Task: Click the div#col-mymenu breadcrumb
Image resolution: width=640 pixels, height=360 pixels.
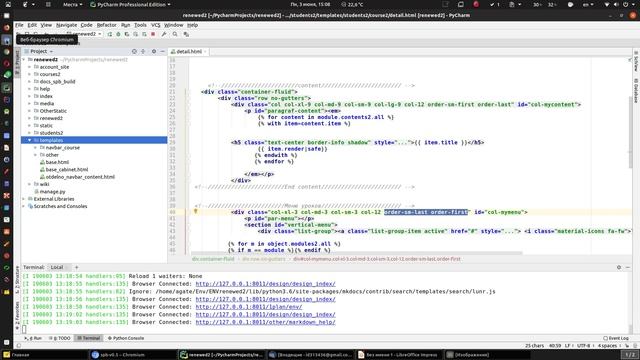Action: [x=377, y=259]
